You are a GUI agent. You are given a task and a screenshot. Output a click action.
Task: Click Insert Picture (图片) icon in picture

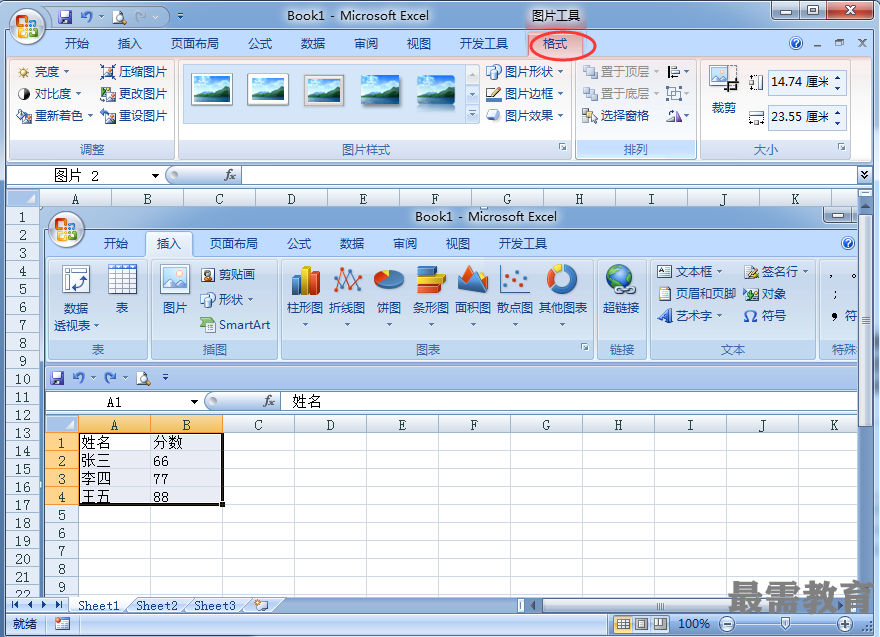pos(175,290)
